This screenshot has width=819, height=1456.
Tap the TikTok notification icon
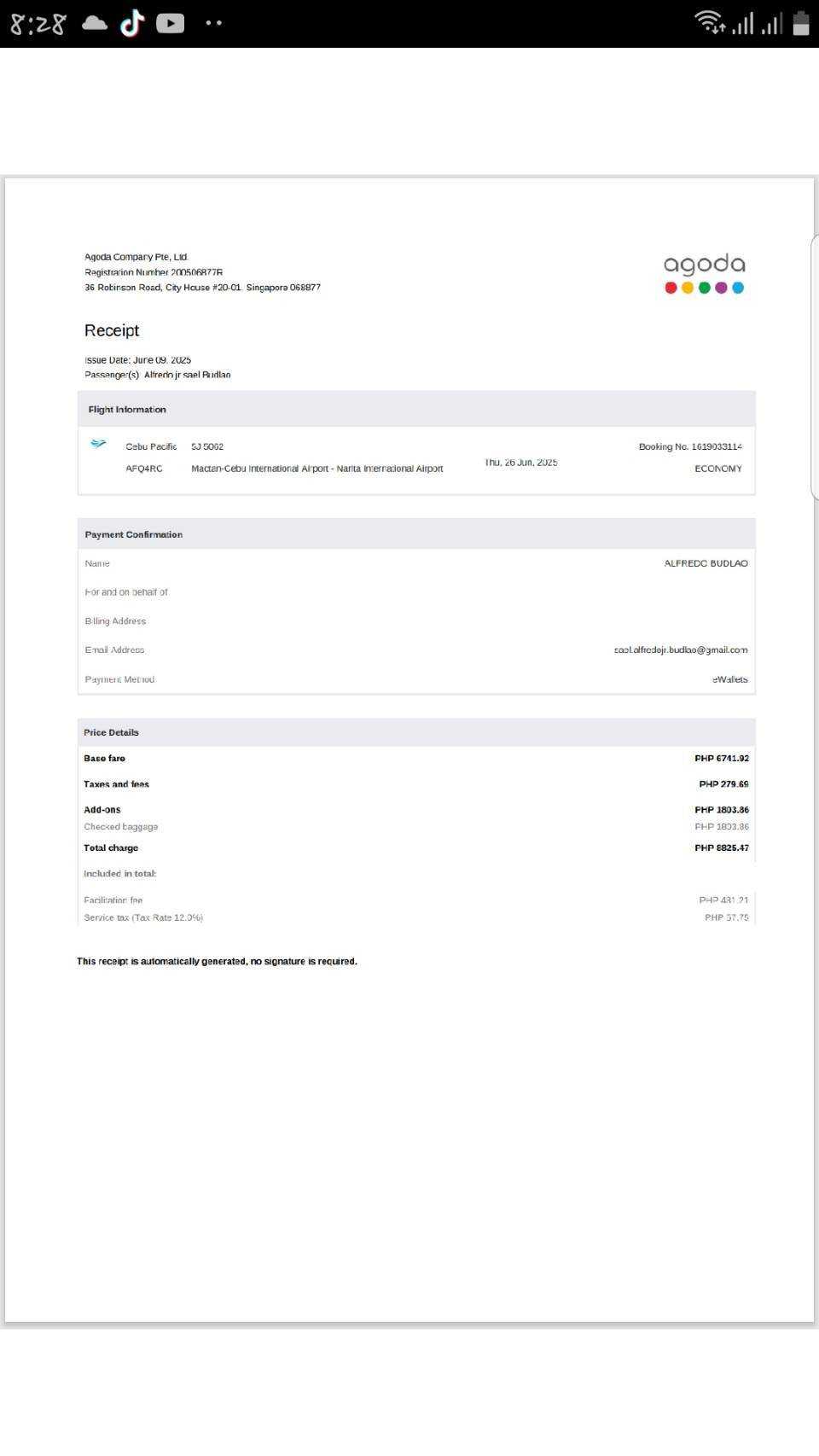tap(131, 23)
